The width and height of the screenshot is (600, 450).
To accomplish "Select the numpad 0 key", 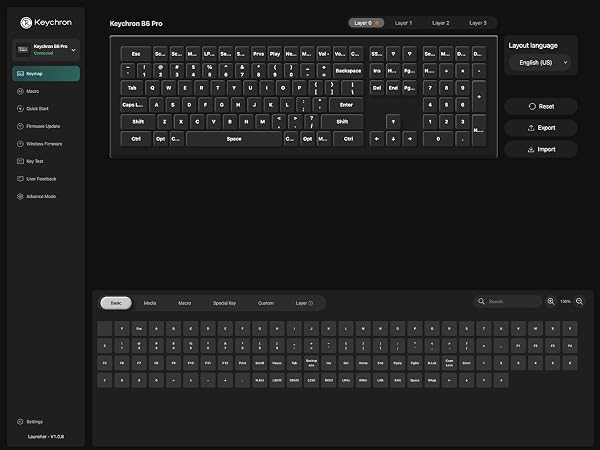I will [438, 139].
